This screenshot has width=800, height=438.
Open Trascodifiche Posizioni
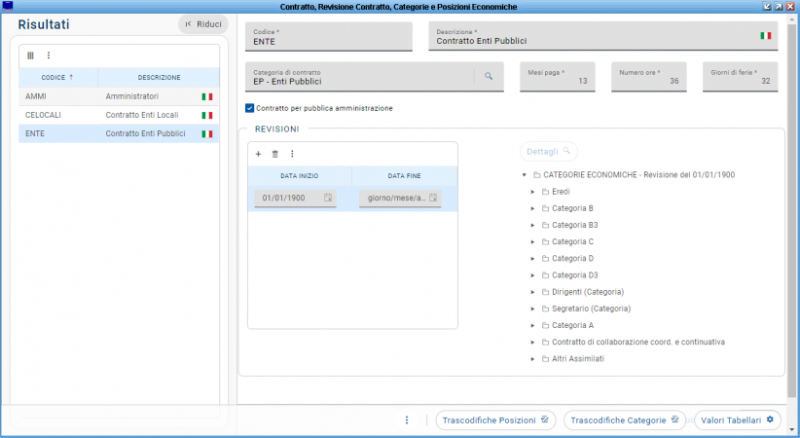point(495,420)
